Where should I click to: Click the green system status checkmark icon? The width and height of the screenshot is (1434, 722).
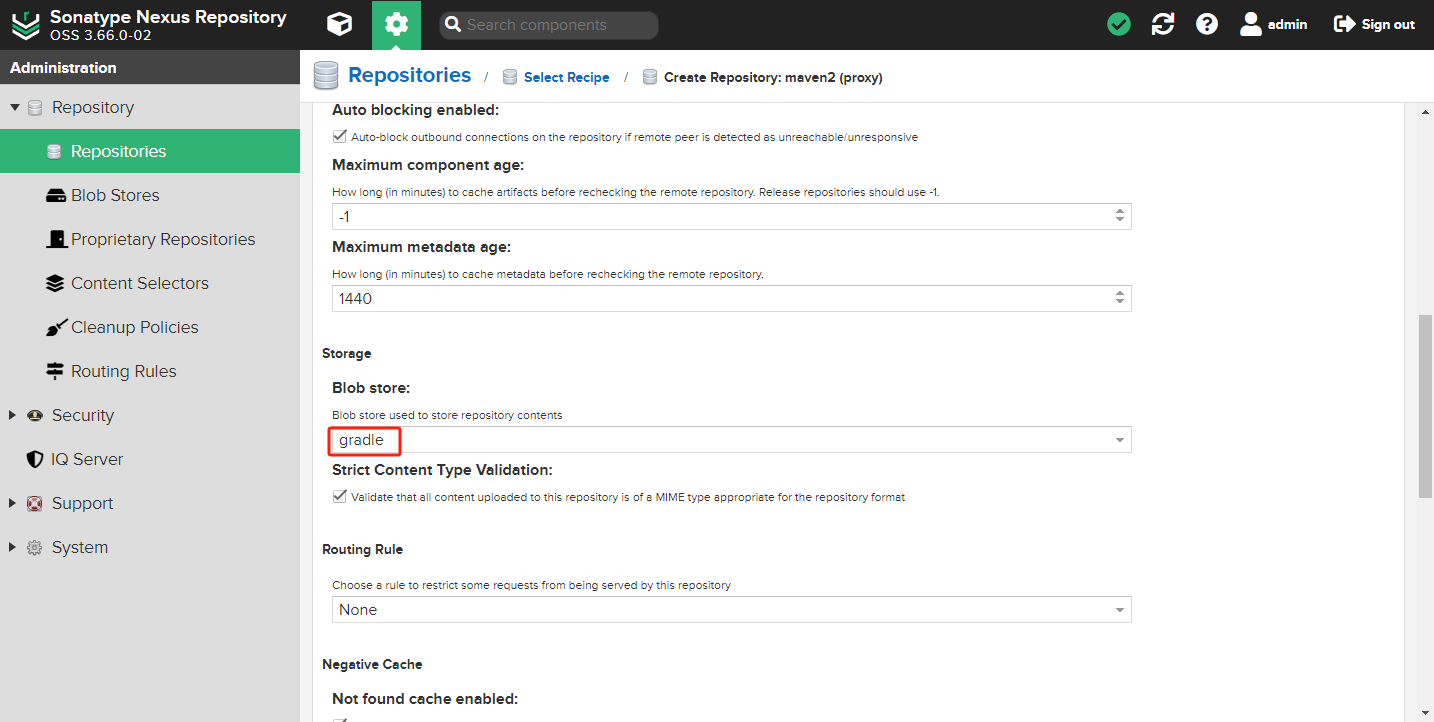point(1119,25)
